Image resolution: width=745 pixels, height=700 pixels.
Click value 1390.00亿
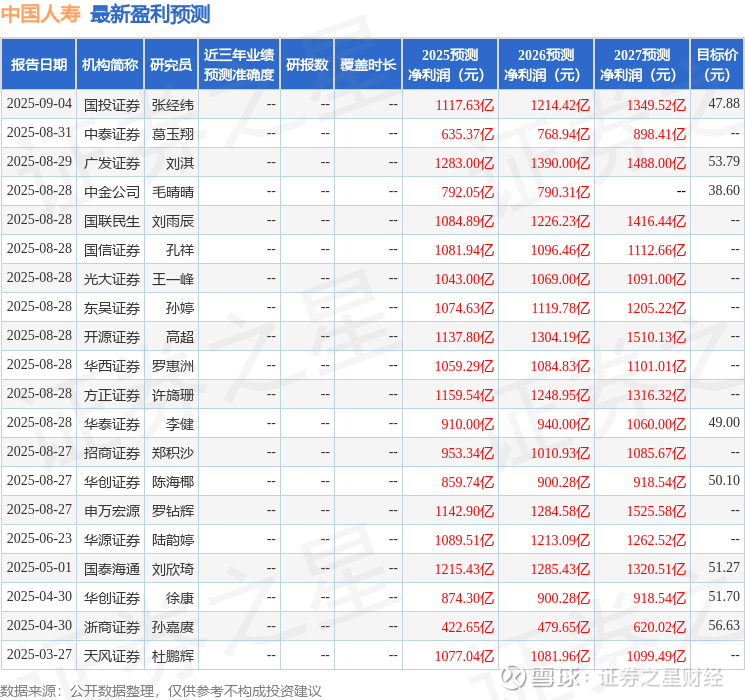[561, 163]
